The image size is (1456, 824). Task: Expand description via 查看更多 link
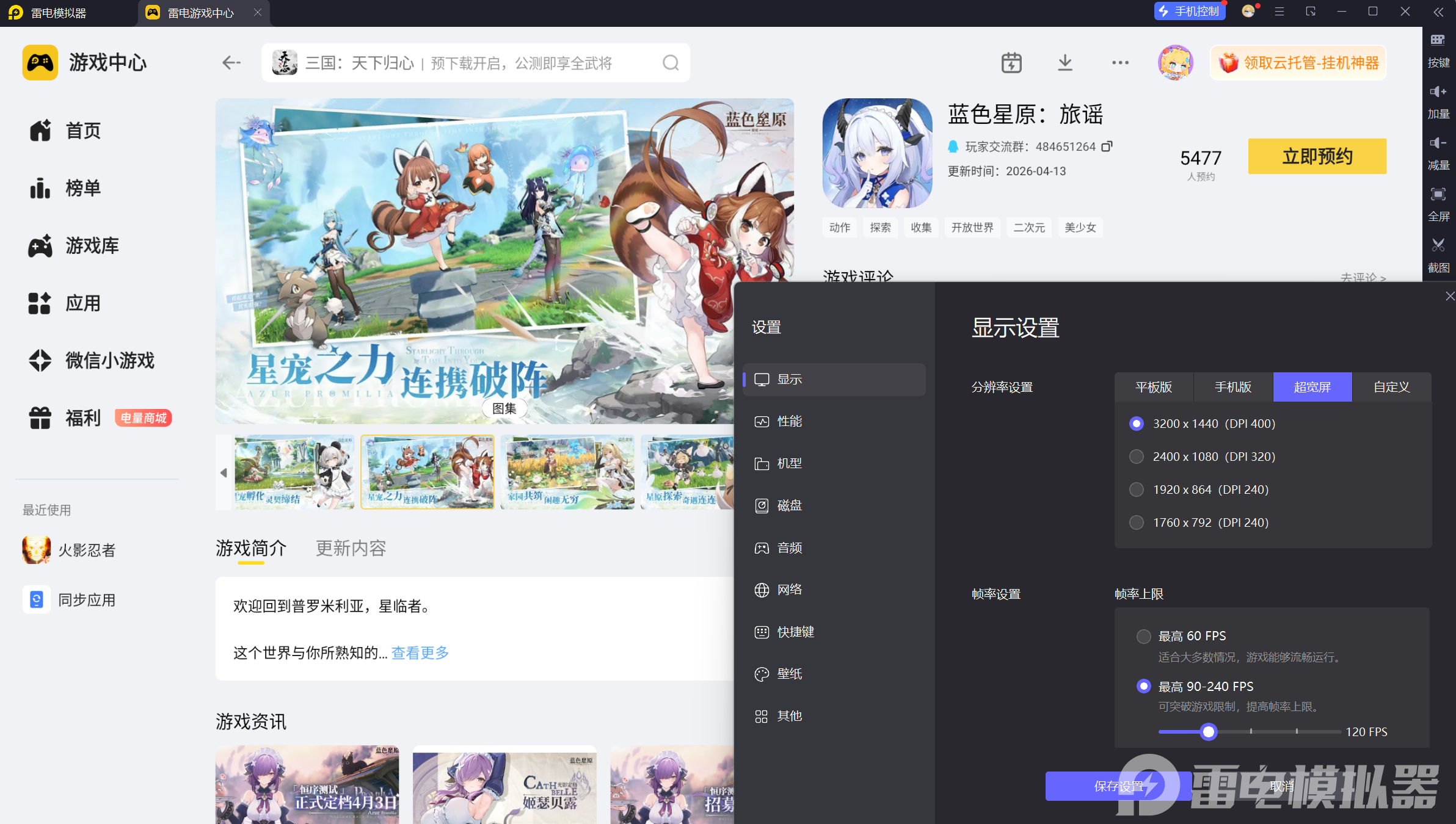[x=420, y=653]
